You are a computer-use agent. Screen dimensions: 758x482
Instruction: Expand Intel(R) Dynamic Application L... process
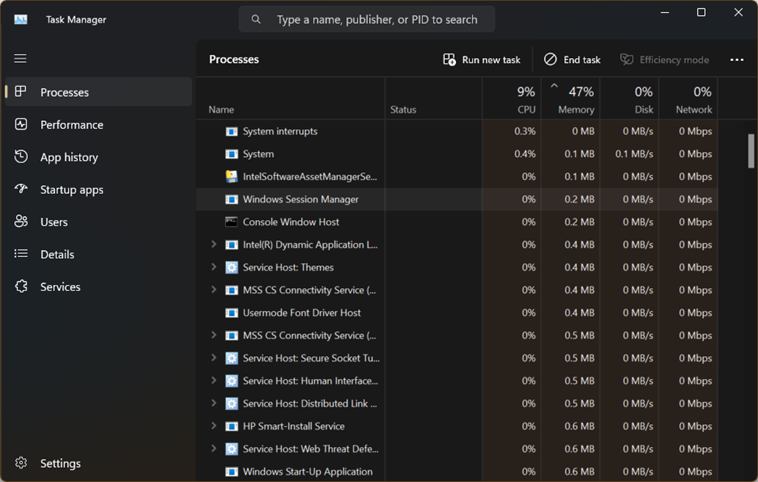pos(214,245)
